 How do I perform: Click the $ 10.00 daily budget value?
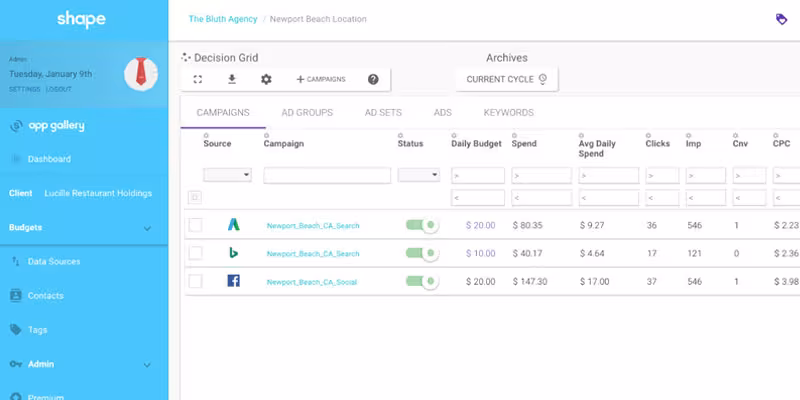coord(480,253)
